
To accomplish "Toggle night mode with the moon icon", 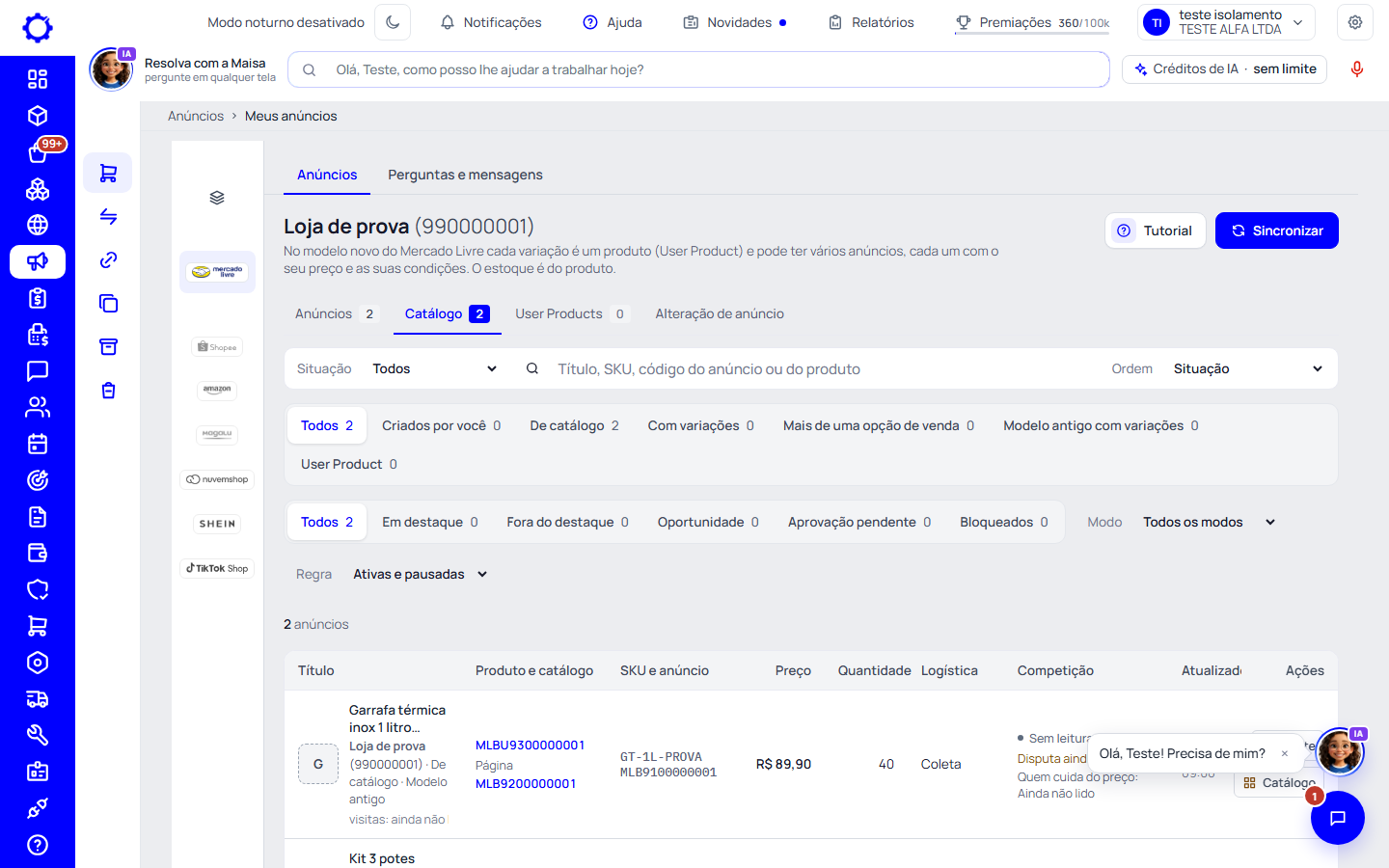I will pos(393,22).
